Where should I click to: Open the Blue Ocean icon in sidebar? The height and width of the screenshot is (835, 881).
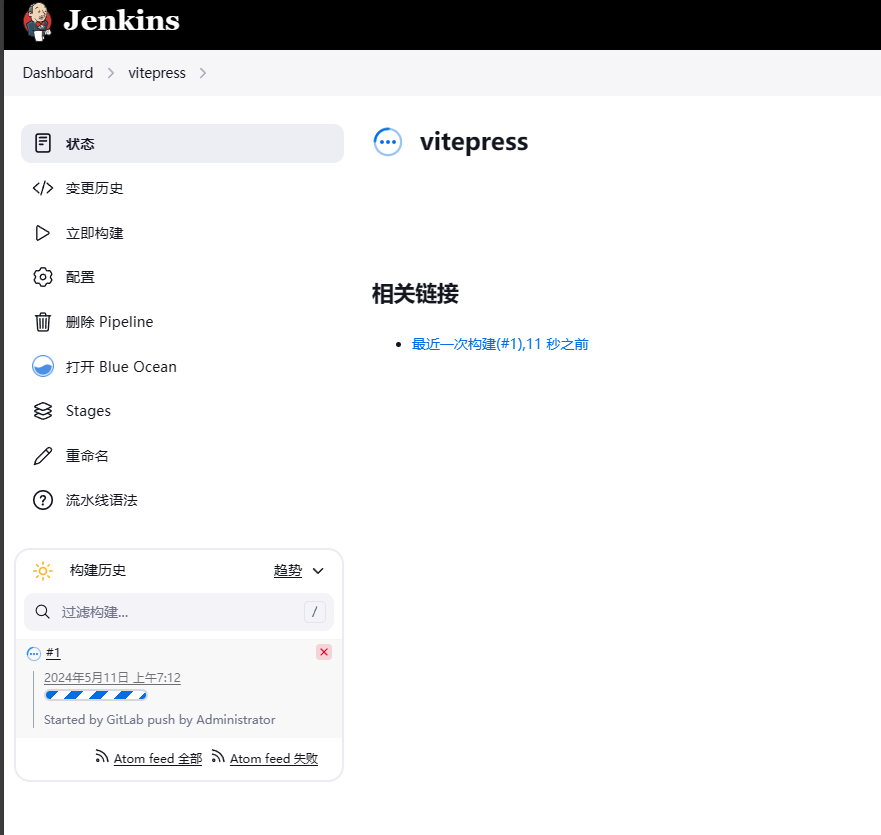[x=43, y=366]
